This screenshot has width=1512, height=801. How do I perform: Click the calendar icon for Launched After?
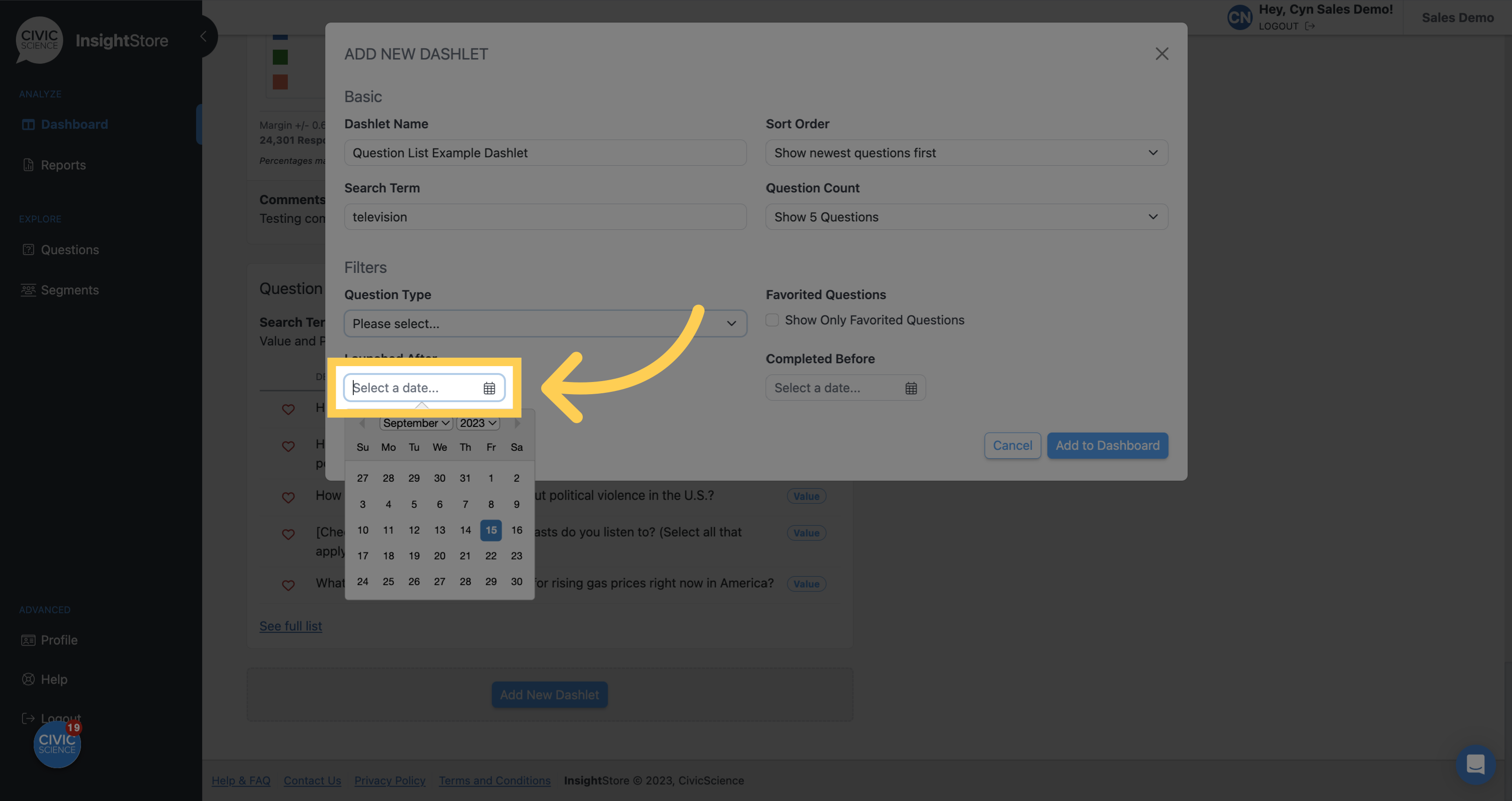tap(489, 388)
